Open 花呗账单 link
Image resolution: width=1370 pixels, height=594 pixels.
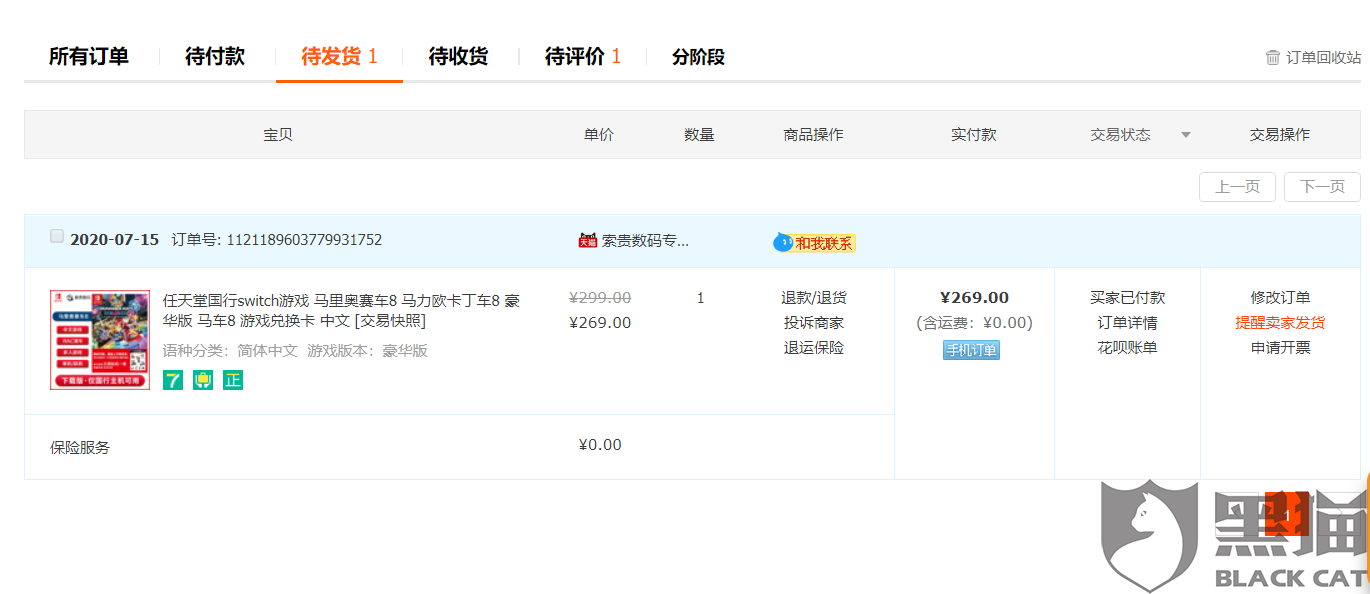pyautogui.click(x=1127, y=348)
